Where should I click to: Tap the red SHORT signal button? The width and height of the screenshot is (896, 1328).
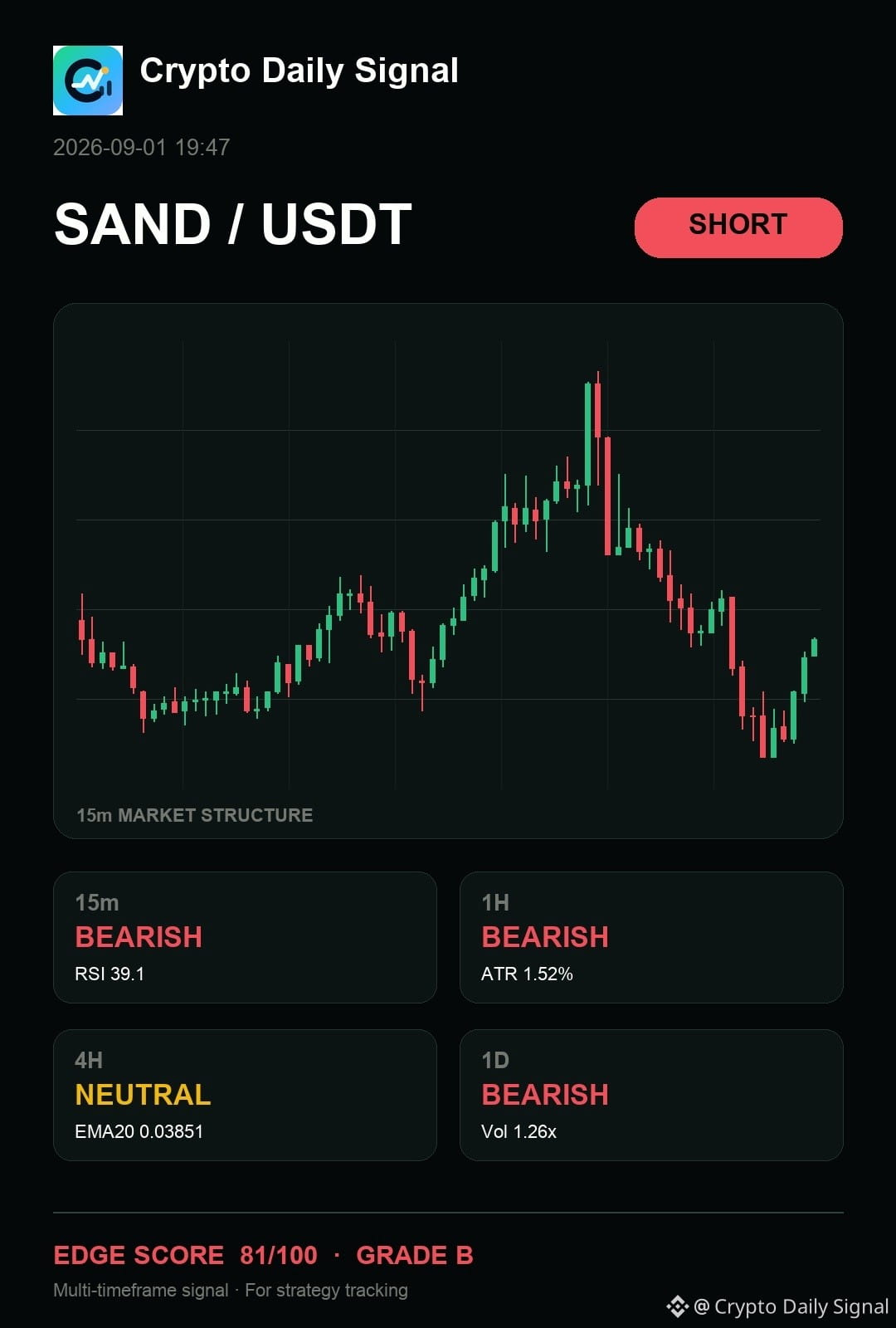point(738,227)
